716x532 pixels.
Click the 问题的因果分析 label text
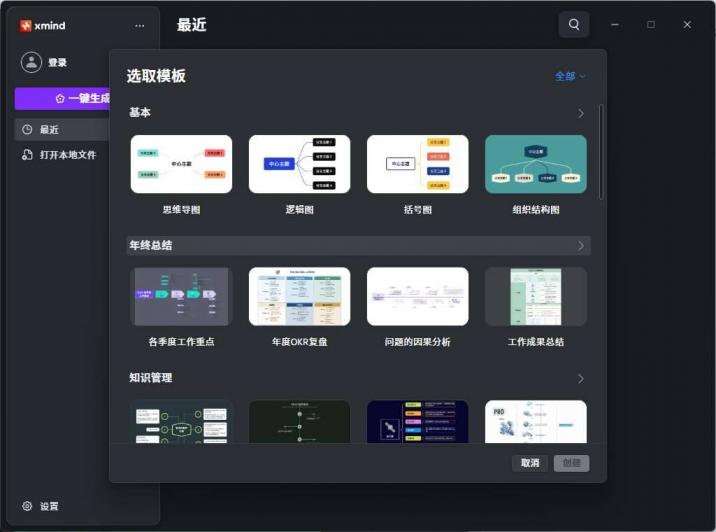click(x=418, y=342)
